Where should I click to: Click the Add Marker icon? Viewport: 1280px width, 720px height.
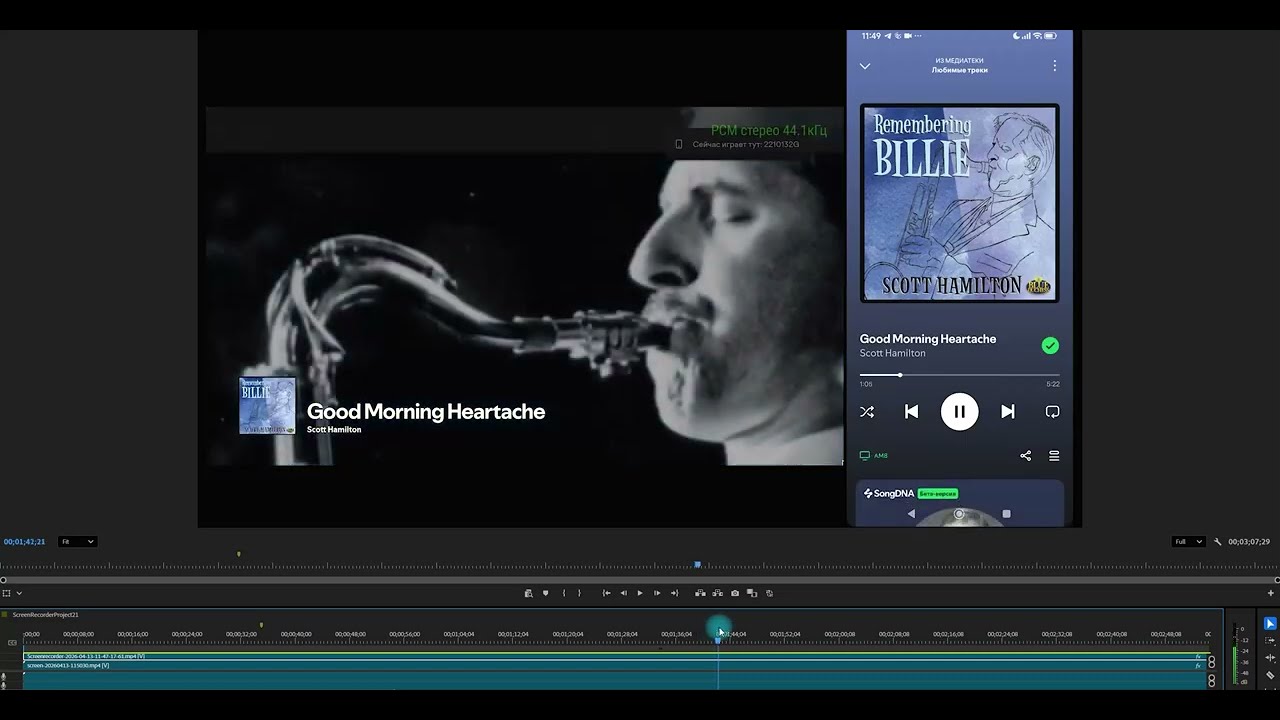click(545, 593)
